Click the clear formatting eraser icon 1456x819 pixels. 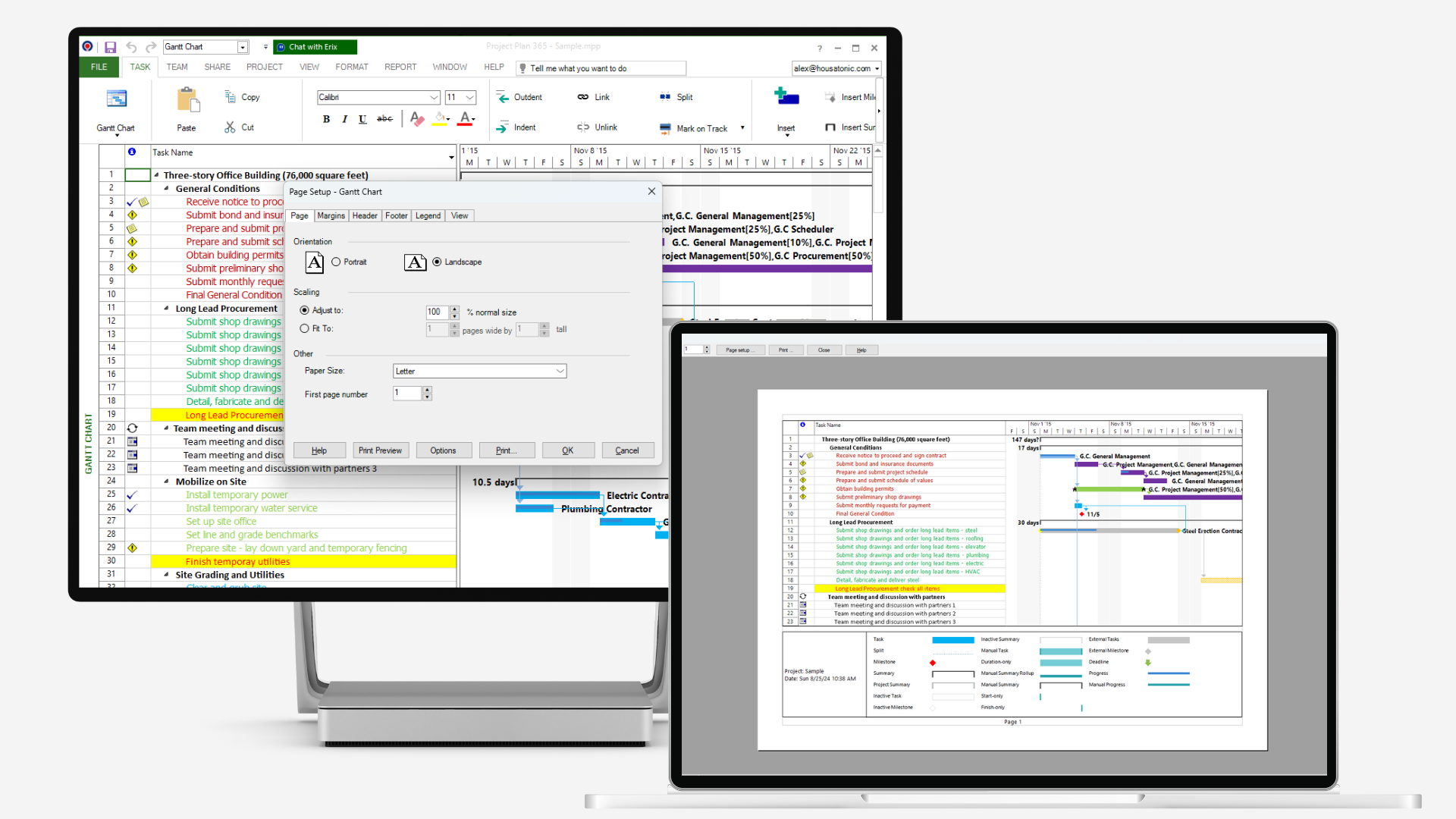click(x=416, y=119)
